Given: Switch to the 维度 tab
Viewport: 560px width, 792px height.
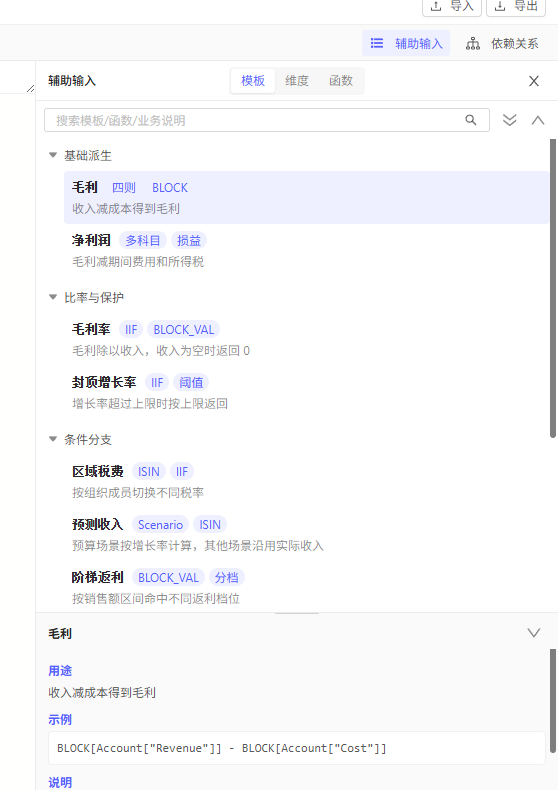Looking at the screenshot, I should 296,81.
